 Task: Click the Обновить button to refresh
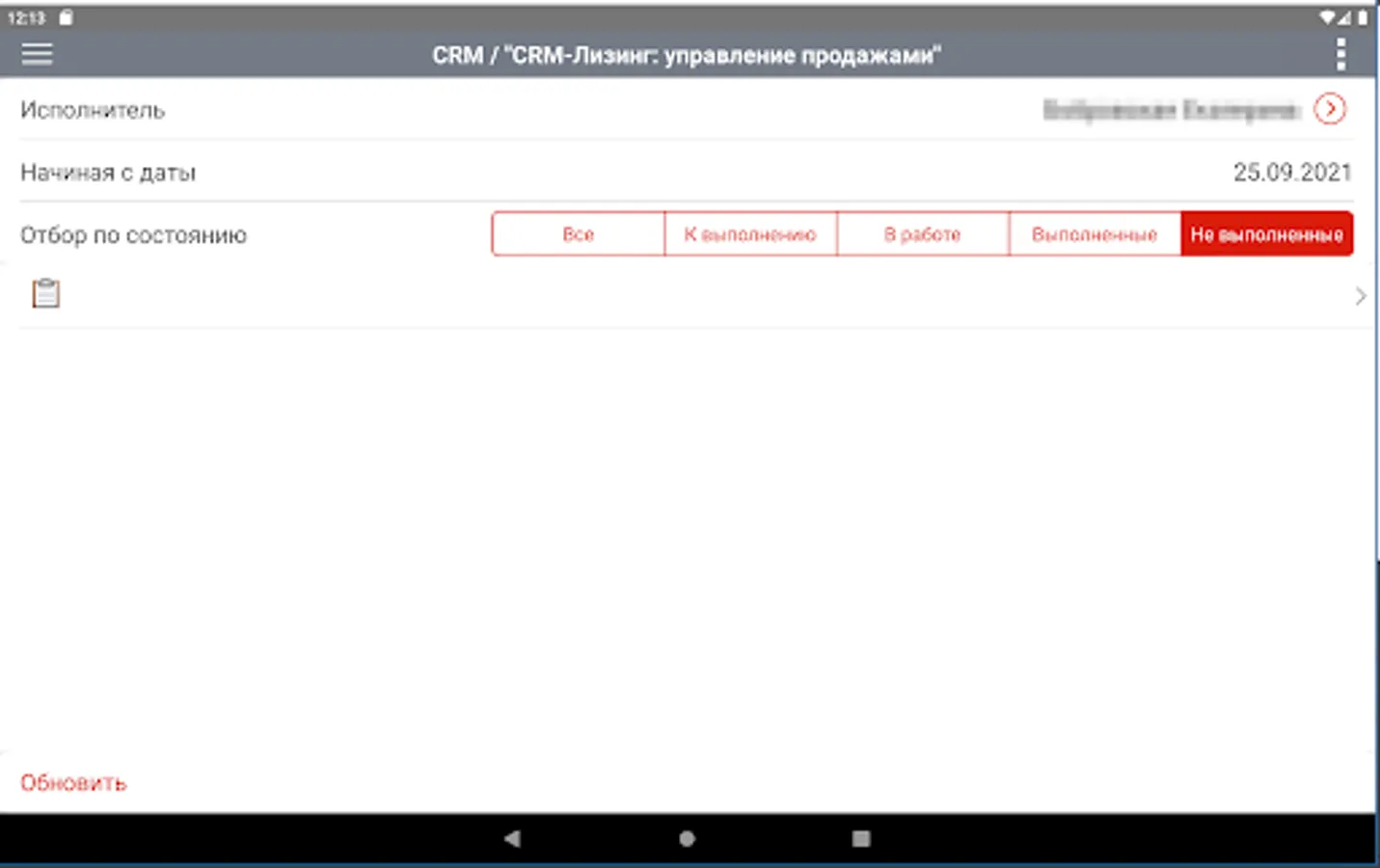point(74,783)
